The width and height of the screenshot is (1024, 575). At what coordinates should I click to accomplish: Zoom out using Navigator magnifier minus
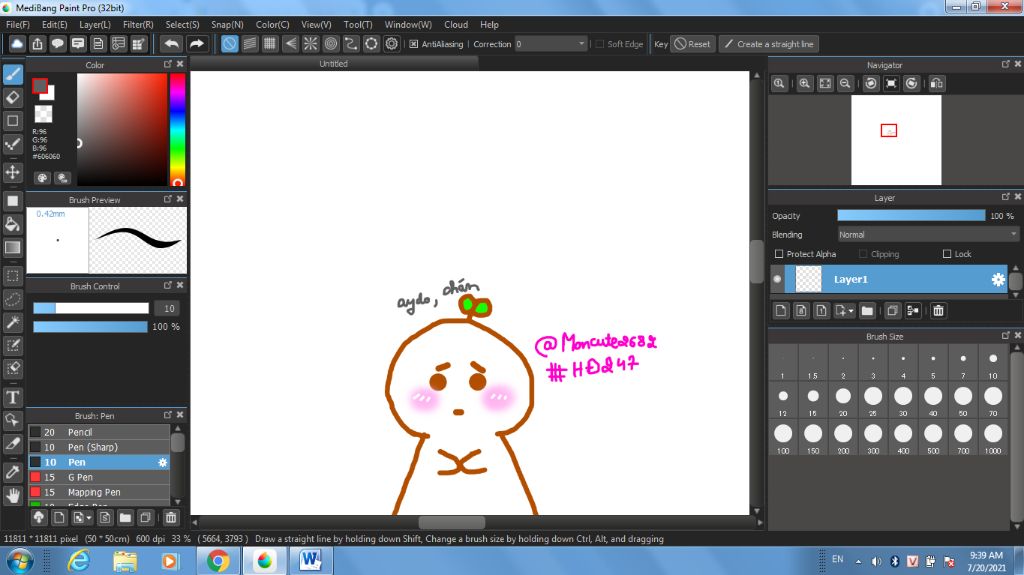point(845,84)
